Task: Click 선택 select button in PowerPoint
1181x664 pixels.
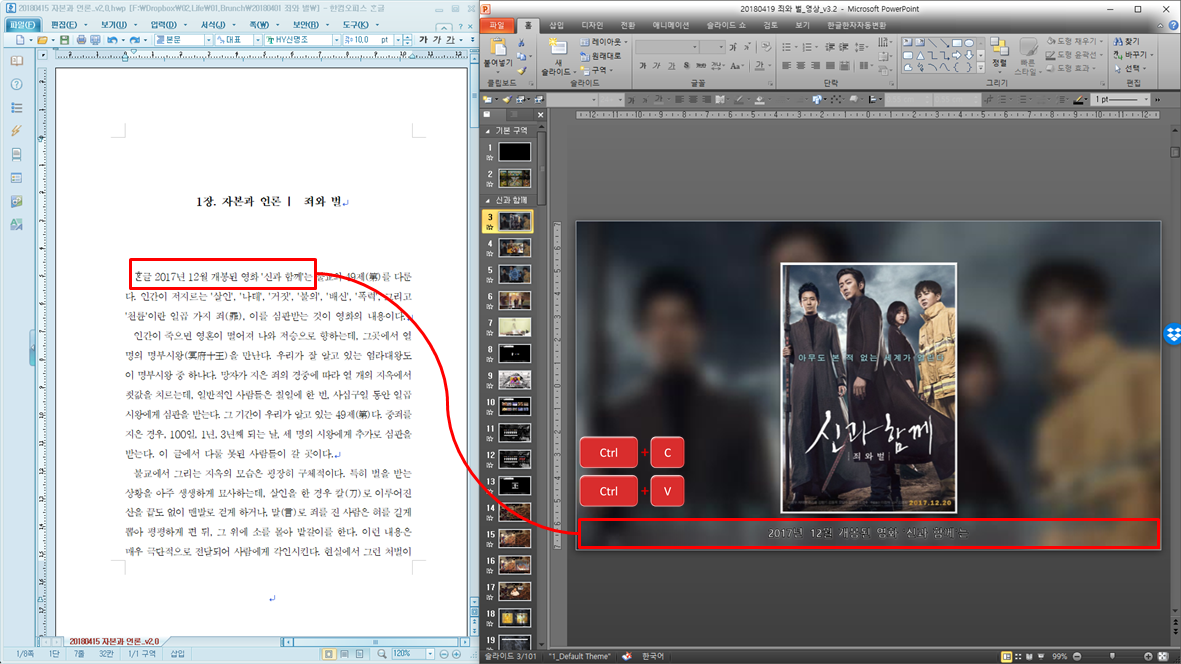Action: pyautogui.click(x=1129, y=69)
